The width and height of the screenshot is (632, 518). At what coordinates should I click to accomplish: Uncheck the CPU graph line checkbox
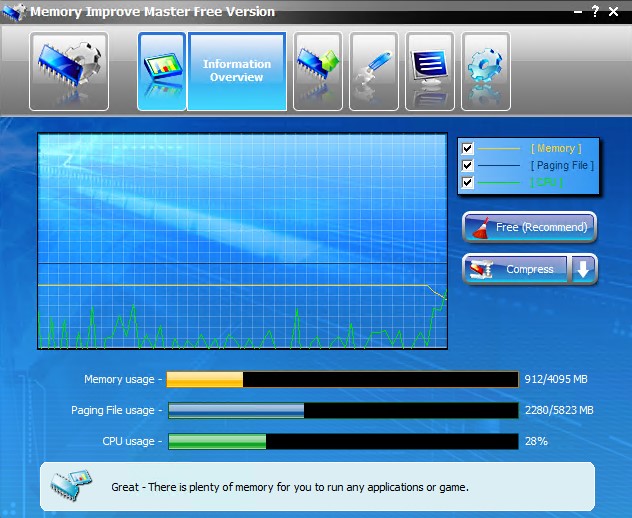coord(467,182)
